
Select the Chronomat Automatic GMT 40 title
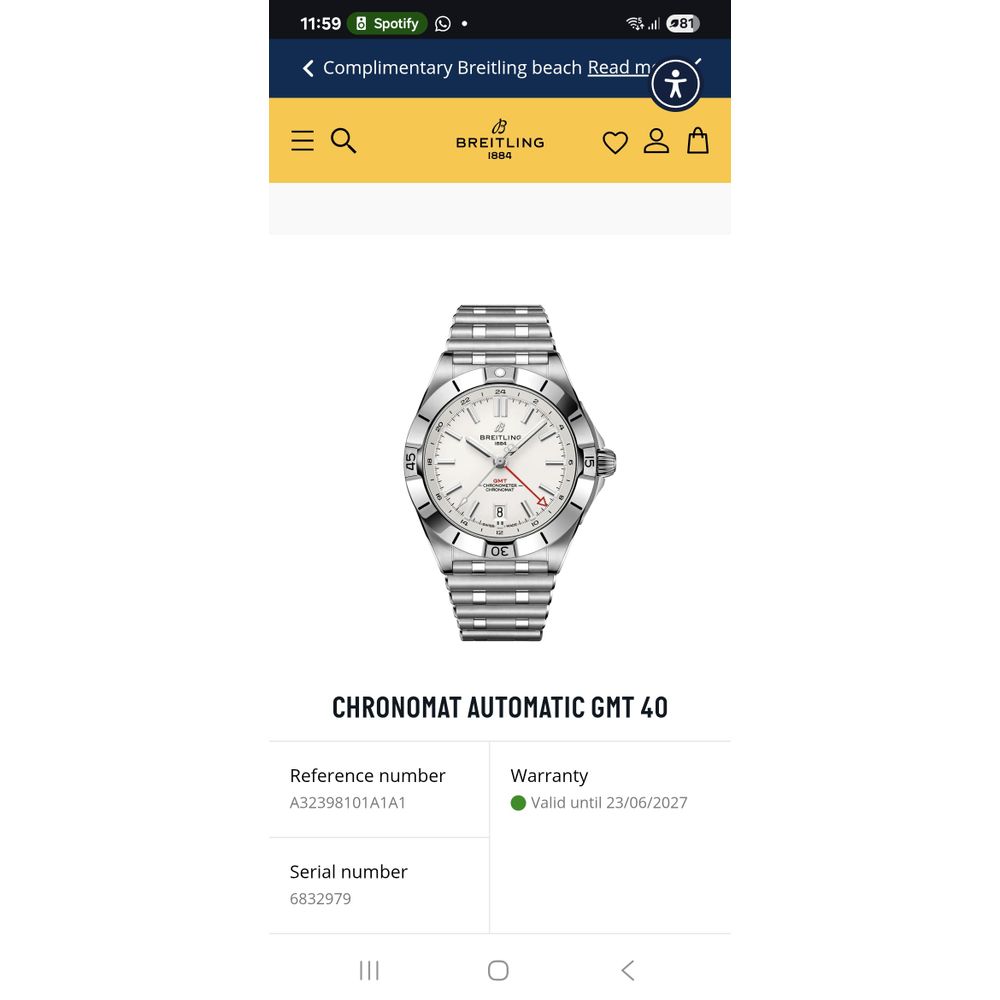(x=500, y=707)
